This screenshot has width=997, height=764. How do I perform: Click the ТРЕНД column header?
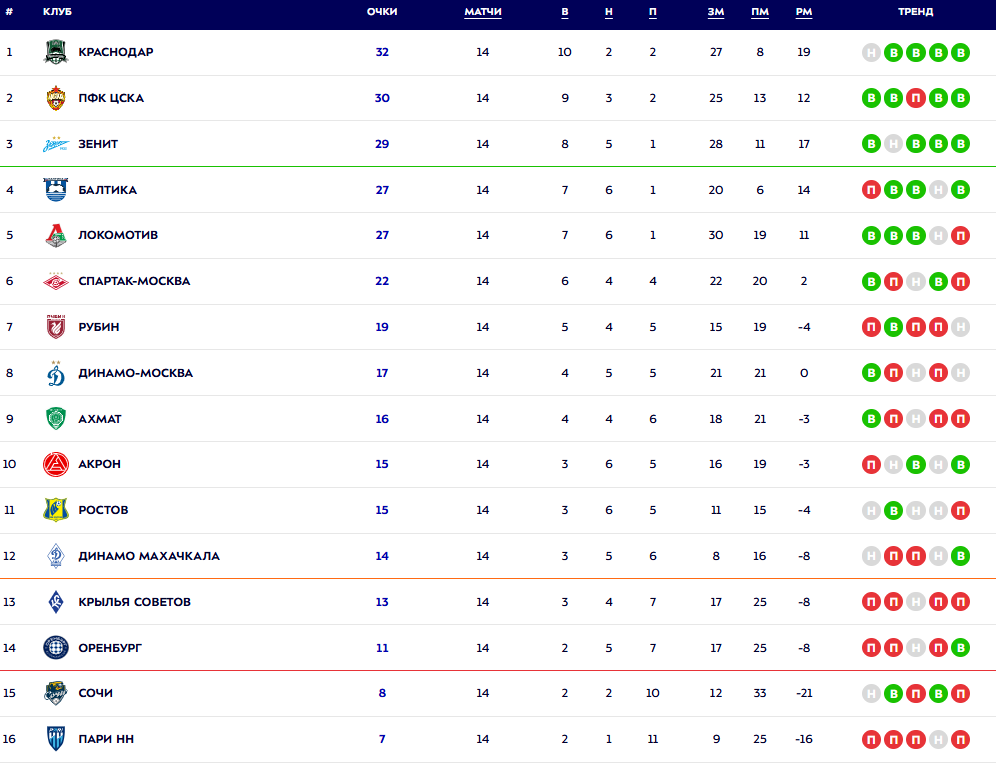915,12
